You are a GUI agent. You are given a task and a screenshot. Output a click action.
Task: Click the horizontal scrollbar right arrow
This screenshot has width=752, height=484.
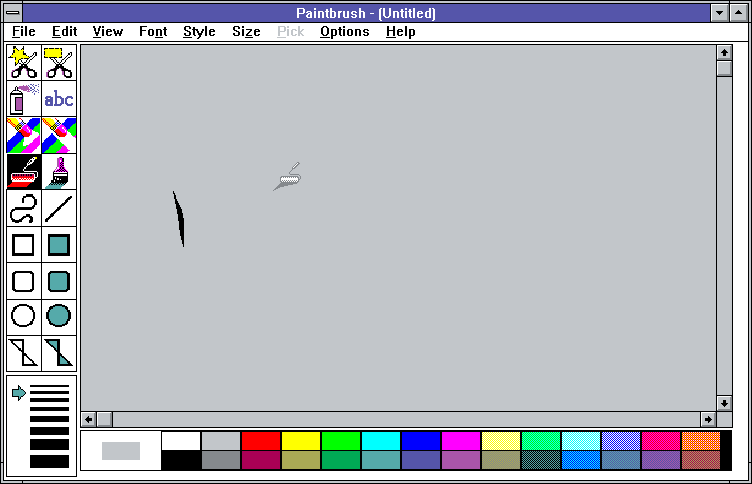pos(708,420)
